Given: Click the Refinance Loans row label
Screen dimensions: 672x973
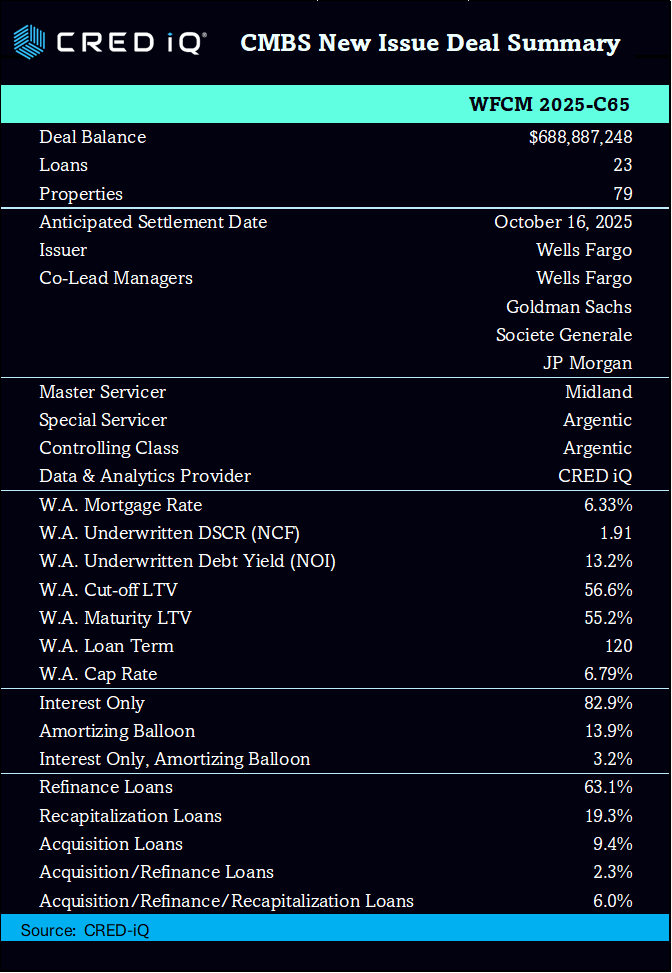Looking at the screenshot, I should click(x=106, y=787).
